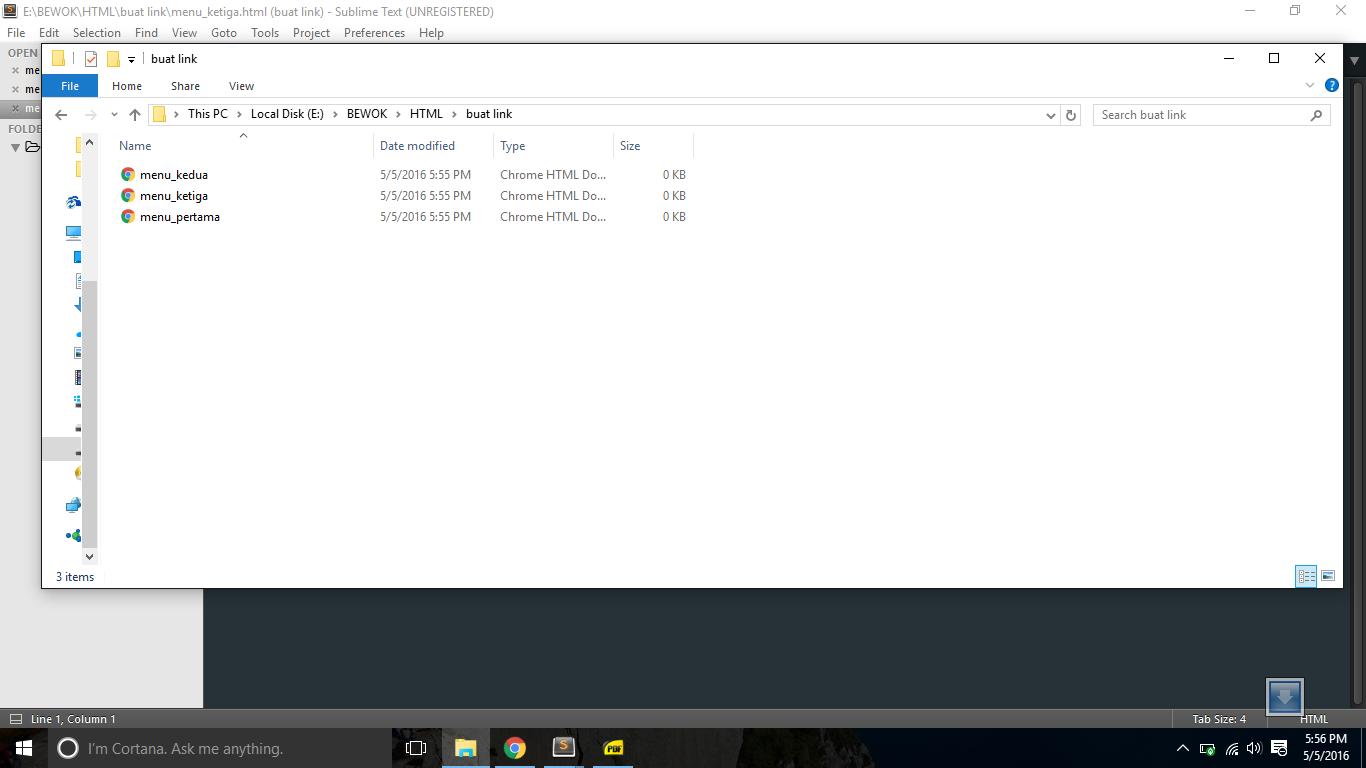The width and height of the screenshot is (1366, 768).
Task: Close the third open file in Sublime sidebar
Action: 15,108
